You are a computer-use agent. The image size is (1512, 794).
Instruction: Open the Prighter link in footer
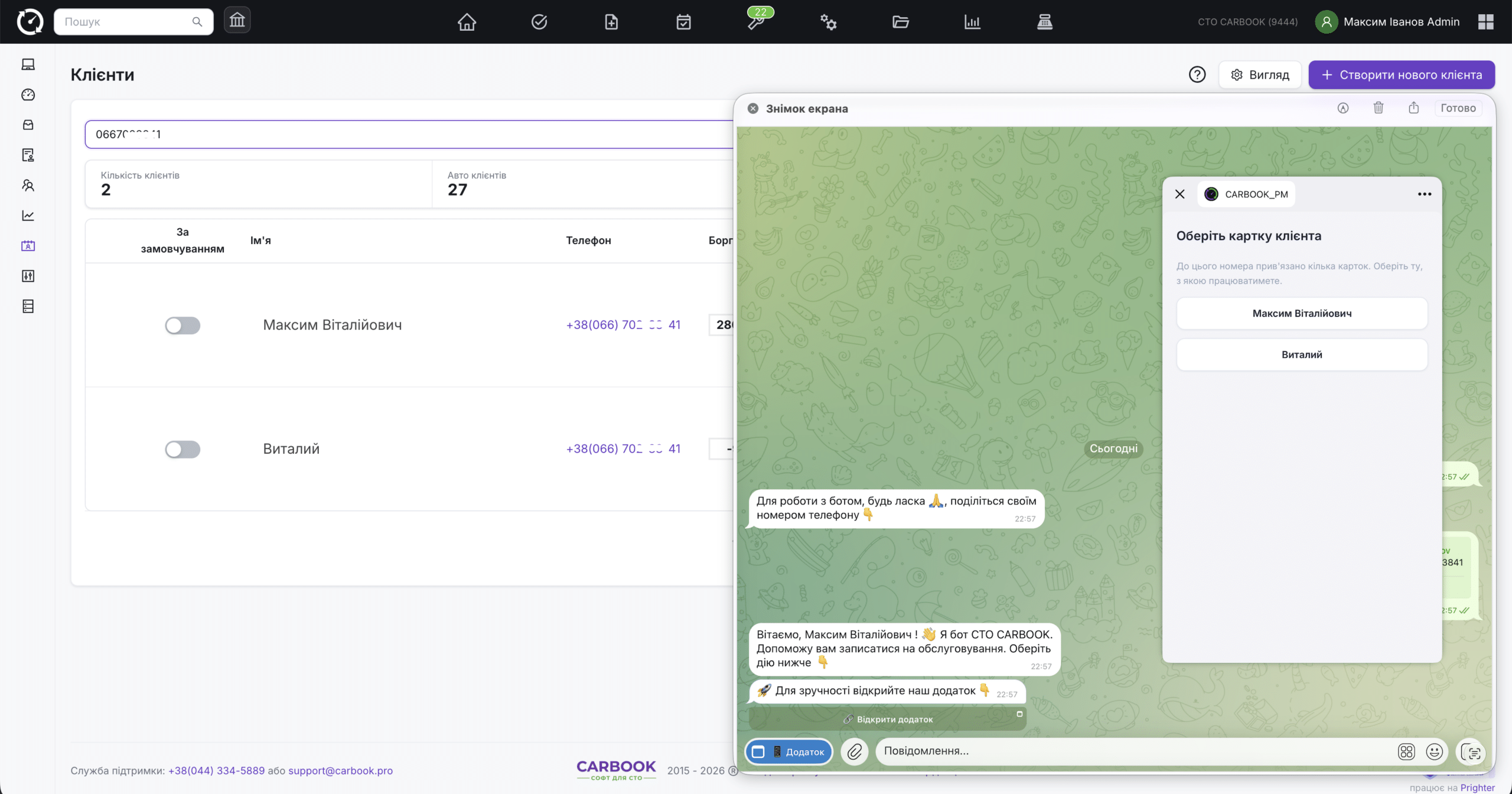click(1477, 788)
